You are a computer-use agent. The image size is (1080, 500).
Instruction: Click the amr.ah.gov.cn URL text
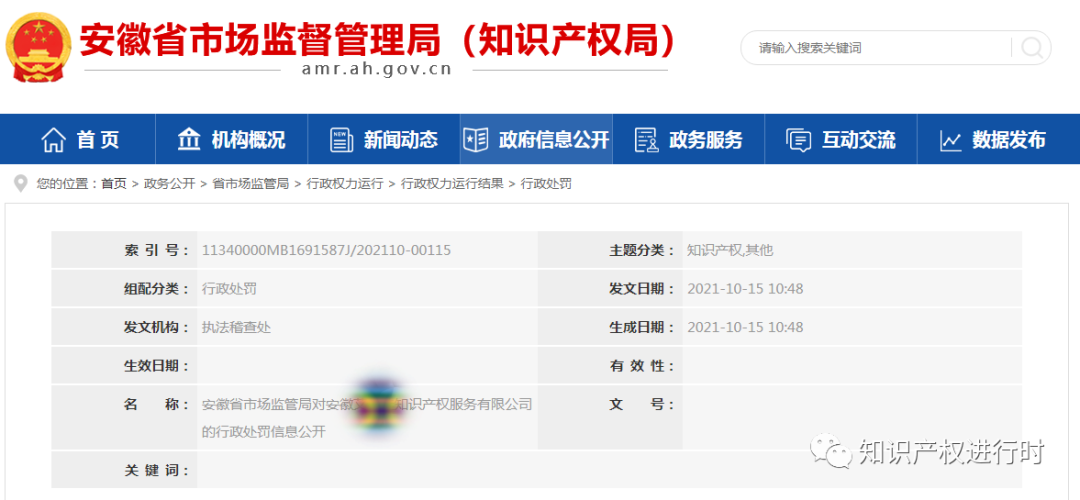[377, 70]
